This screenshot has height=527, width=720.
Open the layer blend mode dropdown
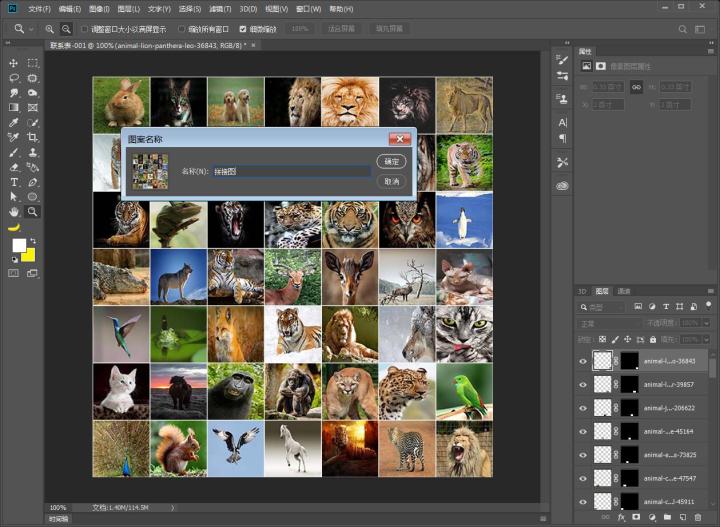(x=607, y=324)
